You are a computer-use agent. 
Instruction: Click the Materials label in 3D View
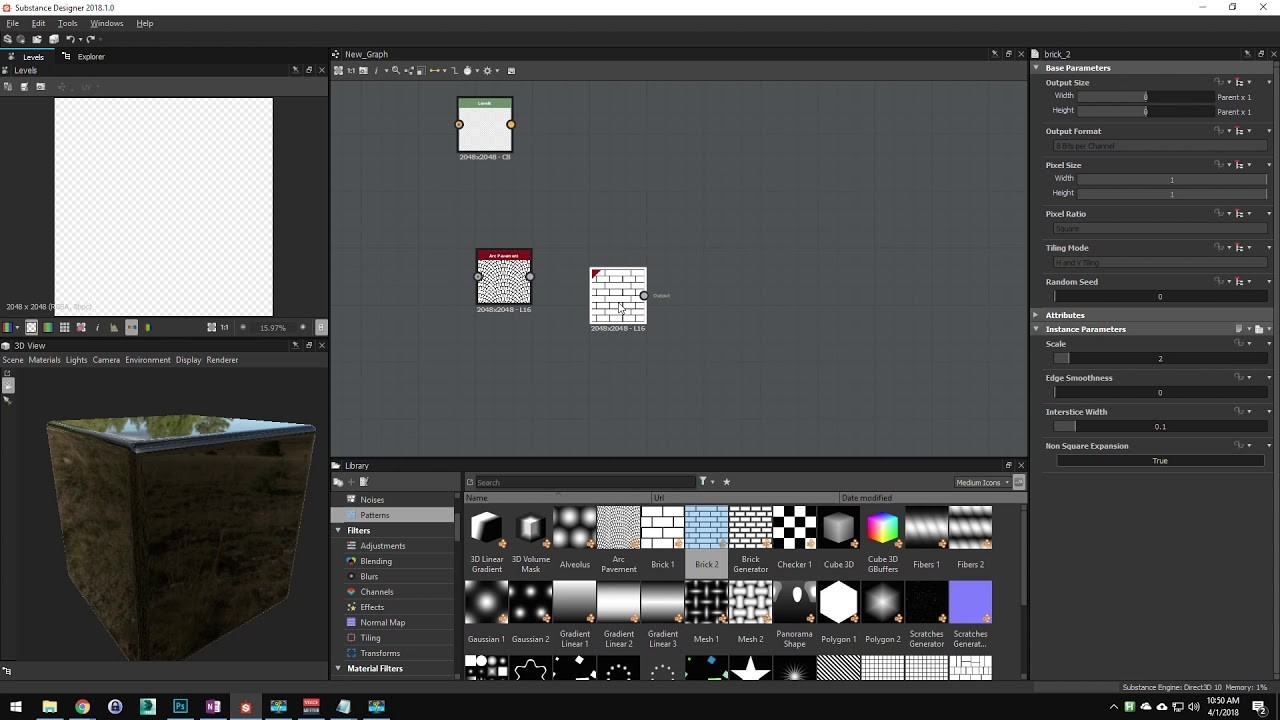coord(44,359)
